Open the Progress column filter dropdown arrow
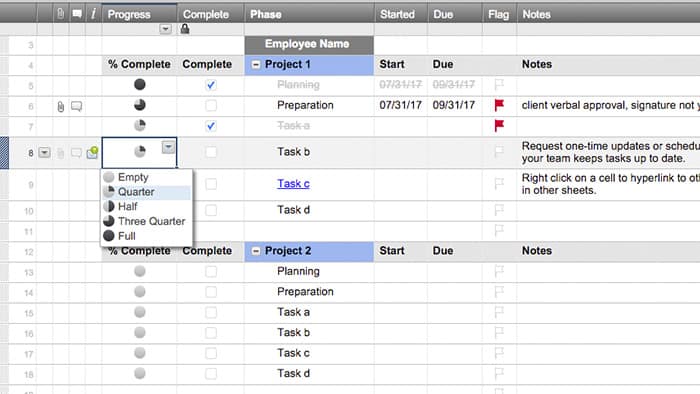Screen dimensions: 700x394 pyautogui.click(x=166, y=29)
